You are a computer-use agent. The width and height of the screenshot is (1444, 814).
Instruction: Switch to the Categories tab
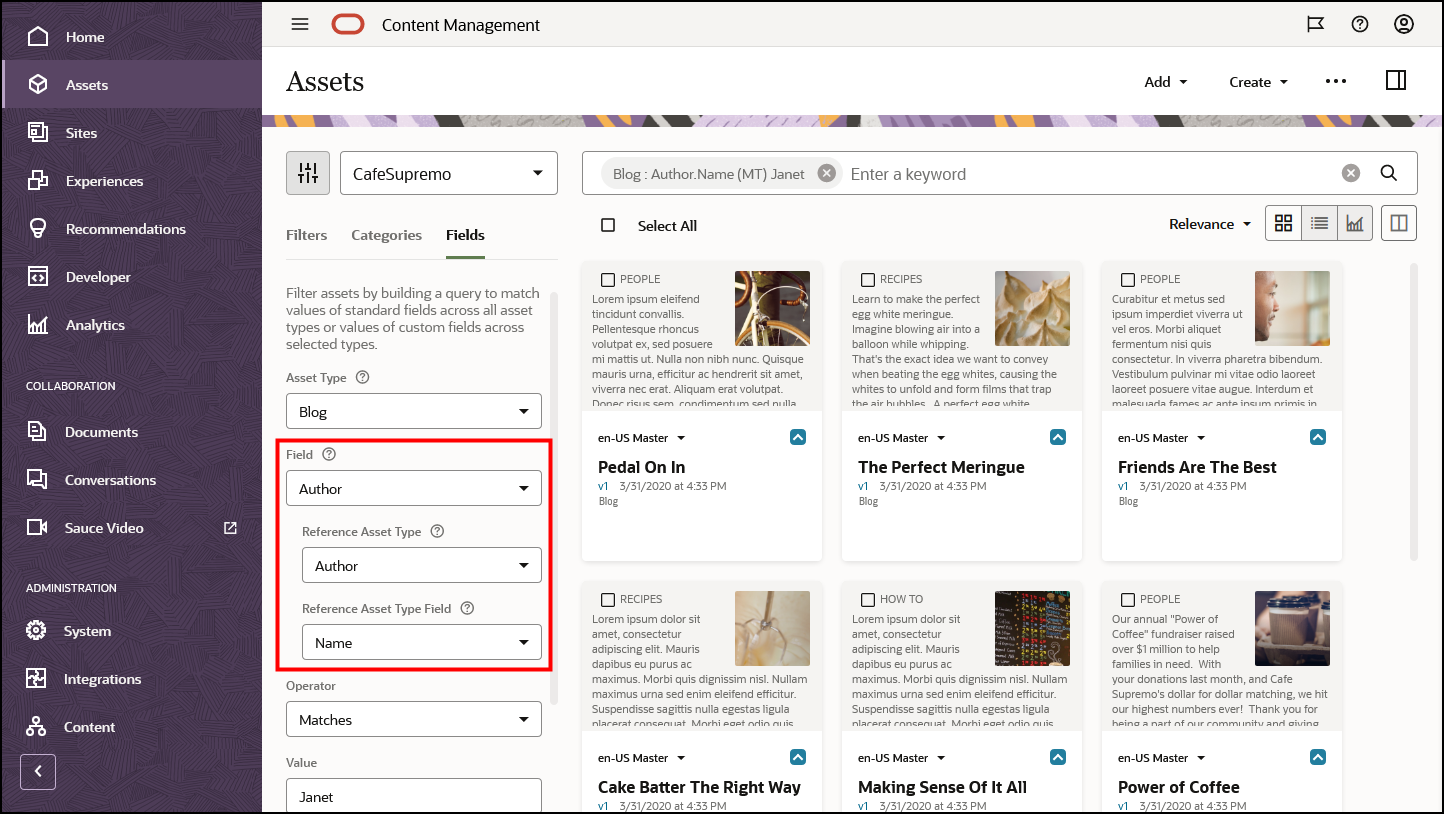click(386, 235)
